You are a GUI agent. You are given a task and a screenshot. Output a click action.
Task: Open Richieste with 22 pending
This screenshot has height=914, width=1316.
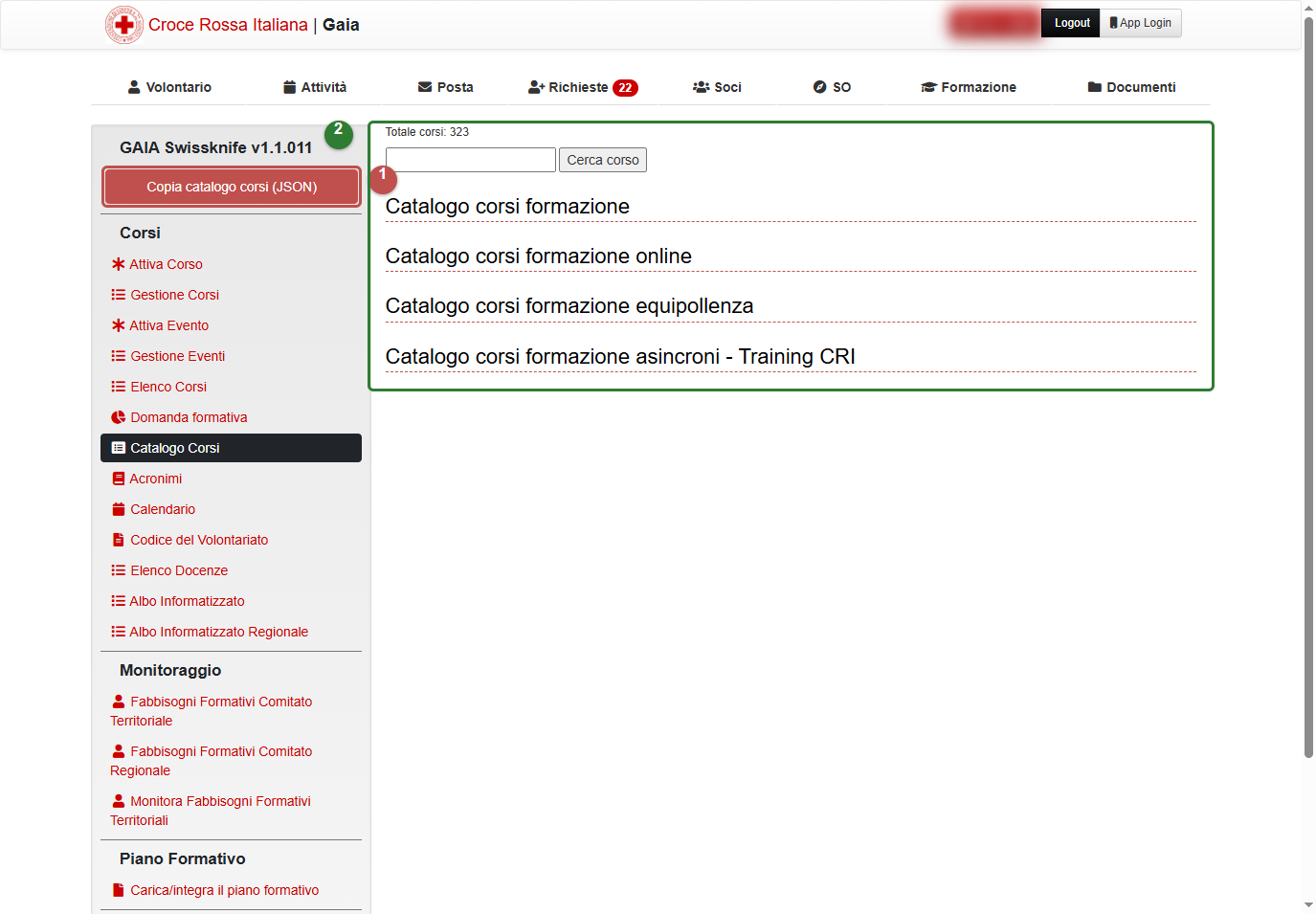coord(583,87)
